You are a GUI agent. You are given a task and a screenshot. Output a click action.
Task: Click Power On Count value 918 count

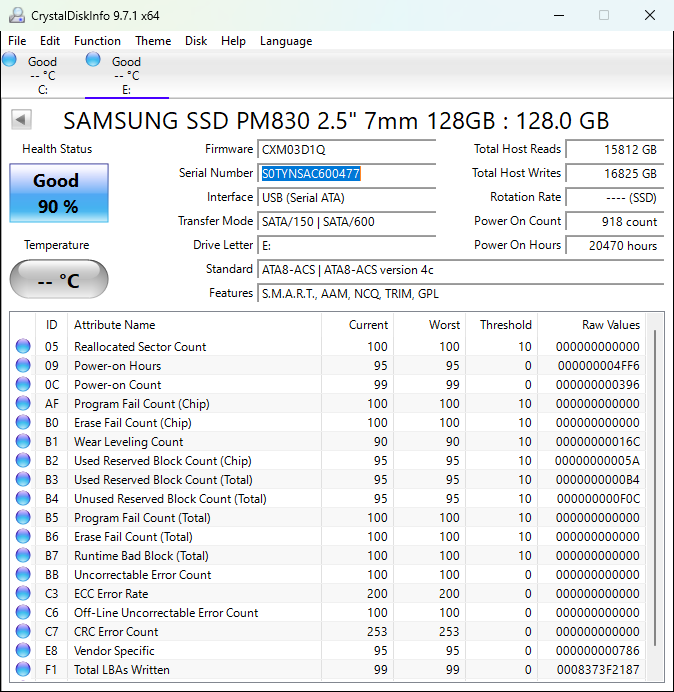(x=614, y=221)
